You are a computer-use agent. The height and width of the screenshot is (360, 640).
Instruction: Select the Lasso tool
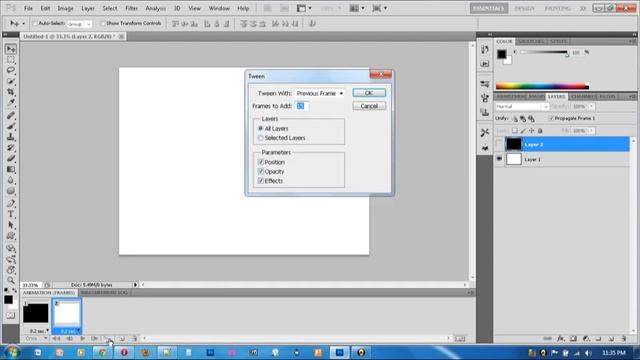tap(11, 71)
